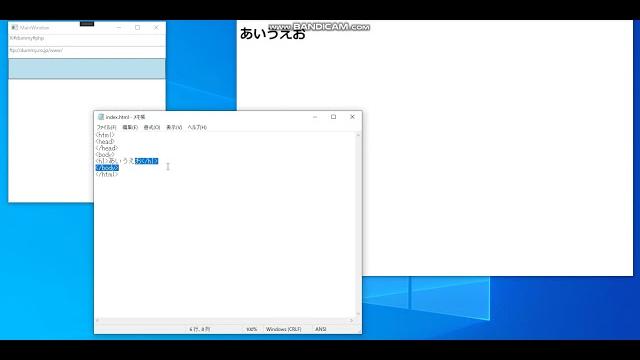The width and height of the screenshot is (640, 360).
Task: Click Windows (CRLF) in Notepad status bar
Action: 284,329
